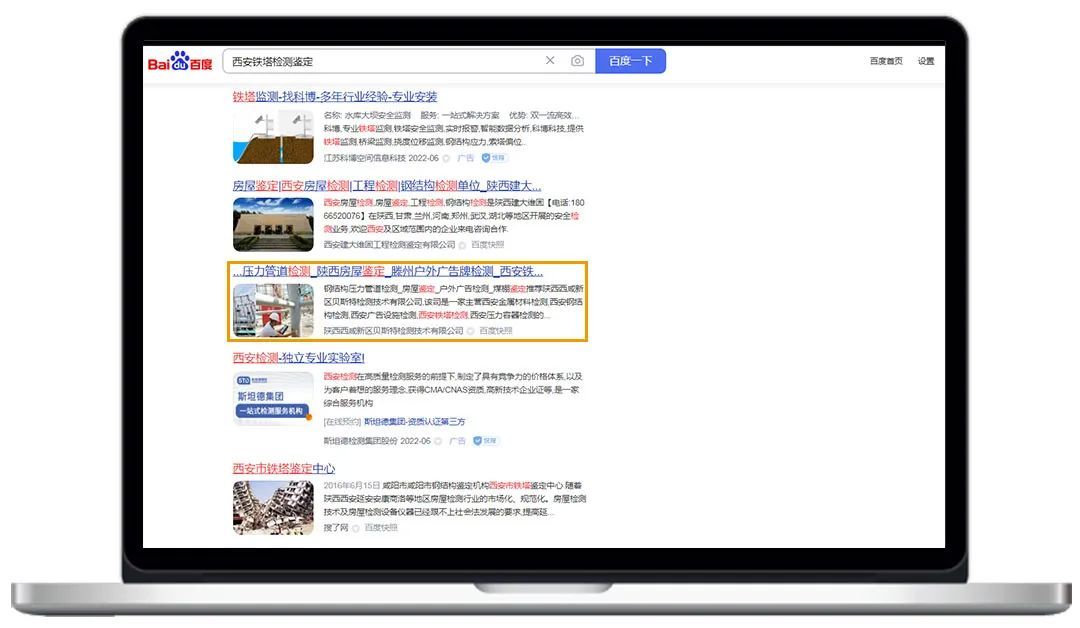Focus the search field containing 西安铁塔检测鉴定
The height and width of the screenshot is (628, 1080).
pos(380,61)
